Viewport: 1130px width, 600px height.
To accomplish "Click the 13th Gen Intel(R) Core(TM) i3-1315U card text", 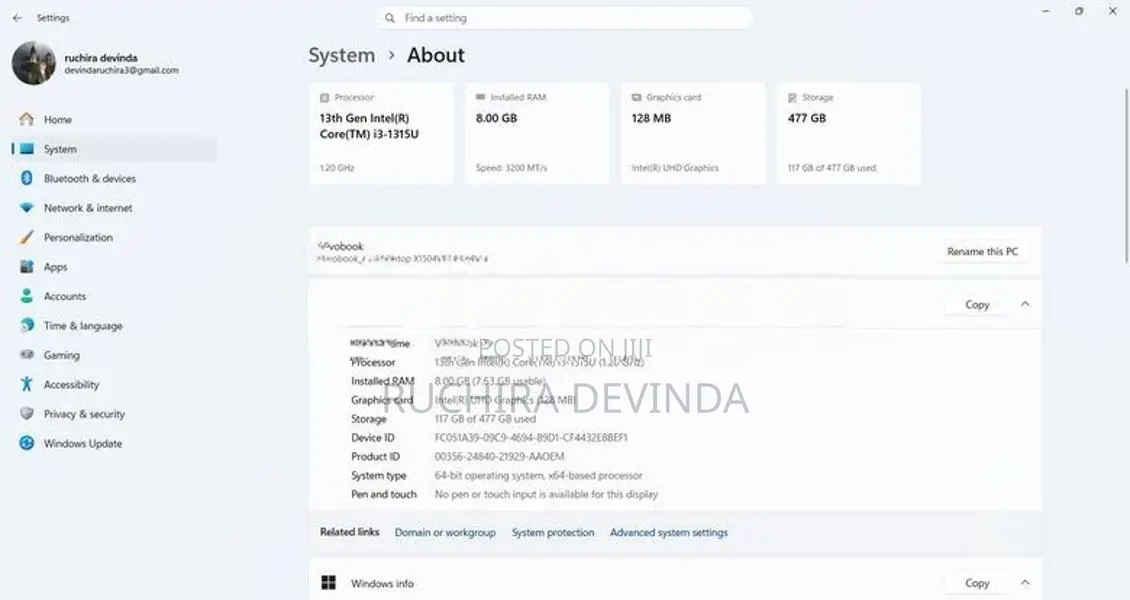I will 369,126.
